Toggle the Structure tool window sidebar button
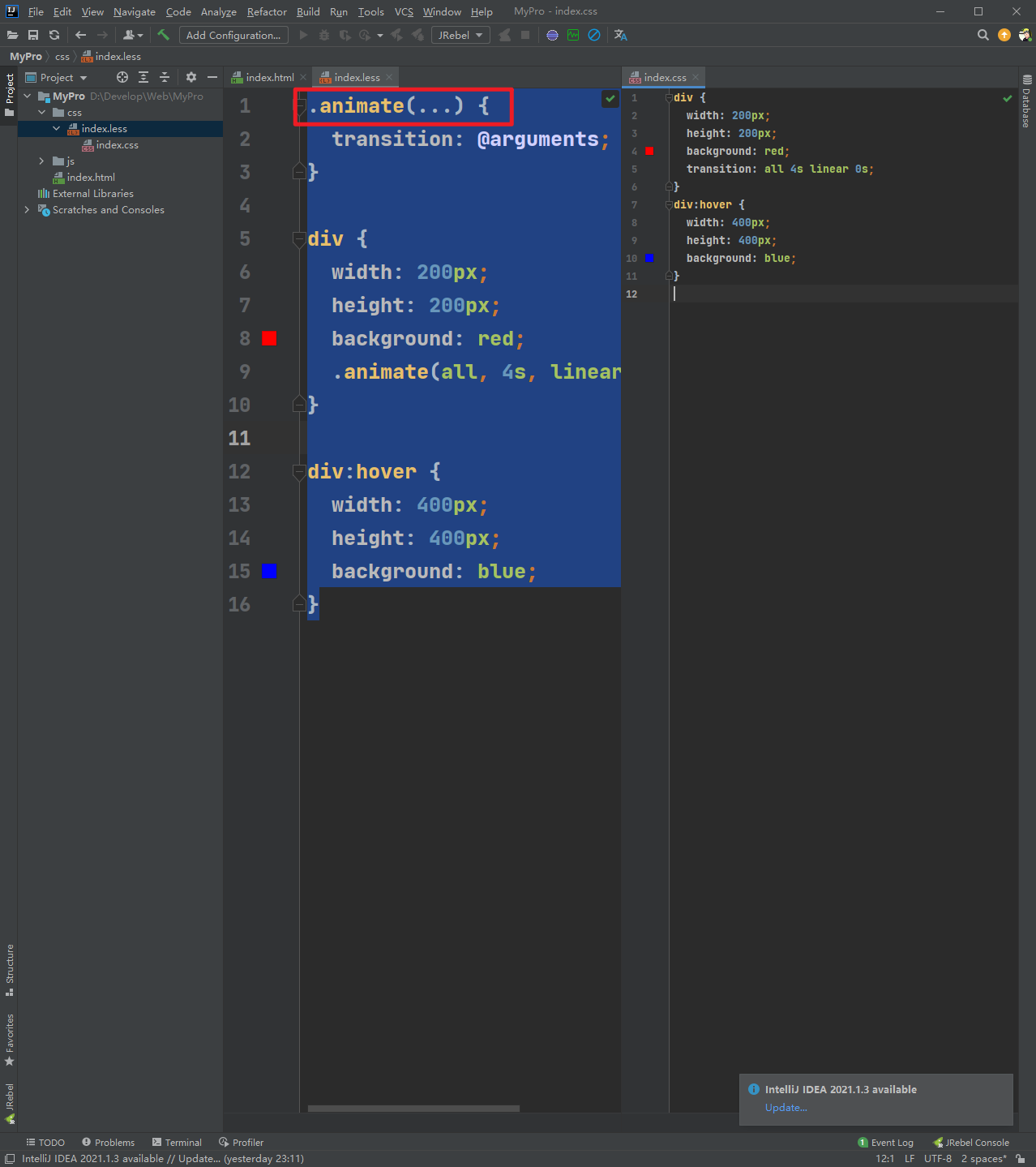 [10, 970]
